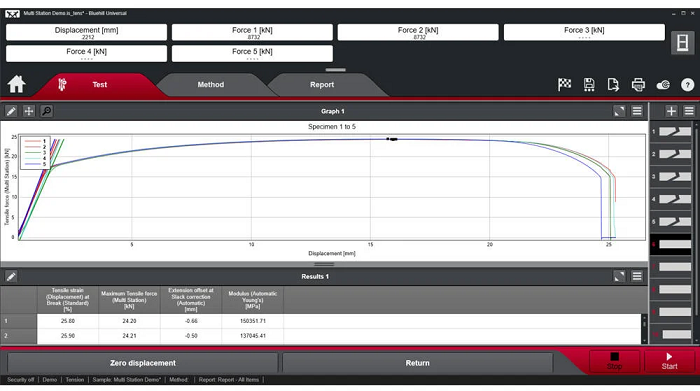Open the frame console icon top right
The image size is (700, 391).
point(682,43)
